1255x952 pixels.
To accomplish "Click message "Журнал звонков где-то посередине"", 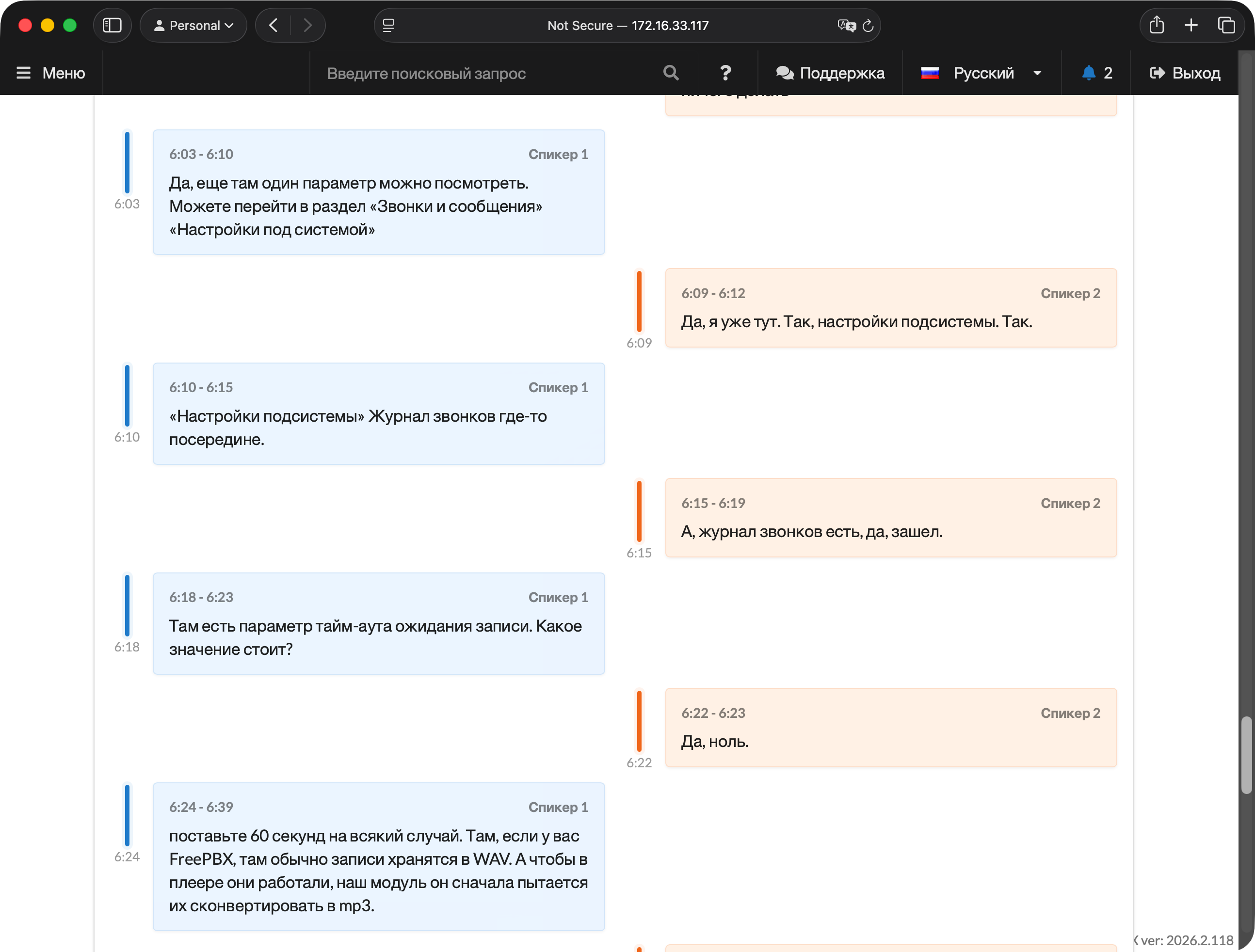I will tap(378, 414).
